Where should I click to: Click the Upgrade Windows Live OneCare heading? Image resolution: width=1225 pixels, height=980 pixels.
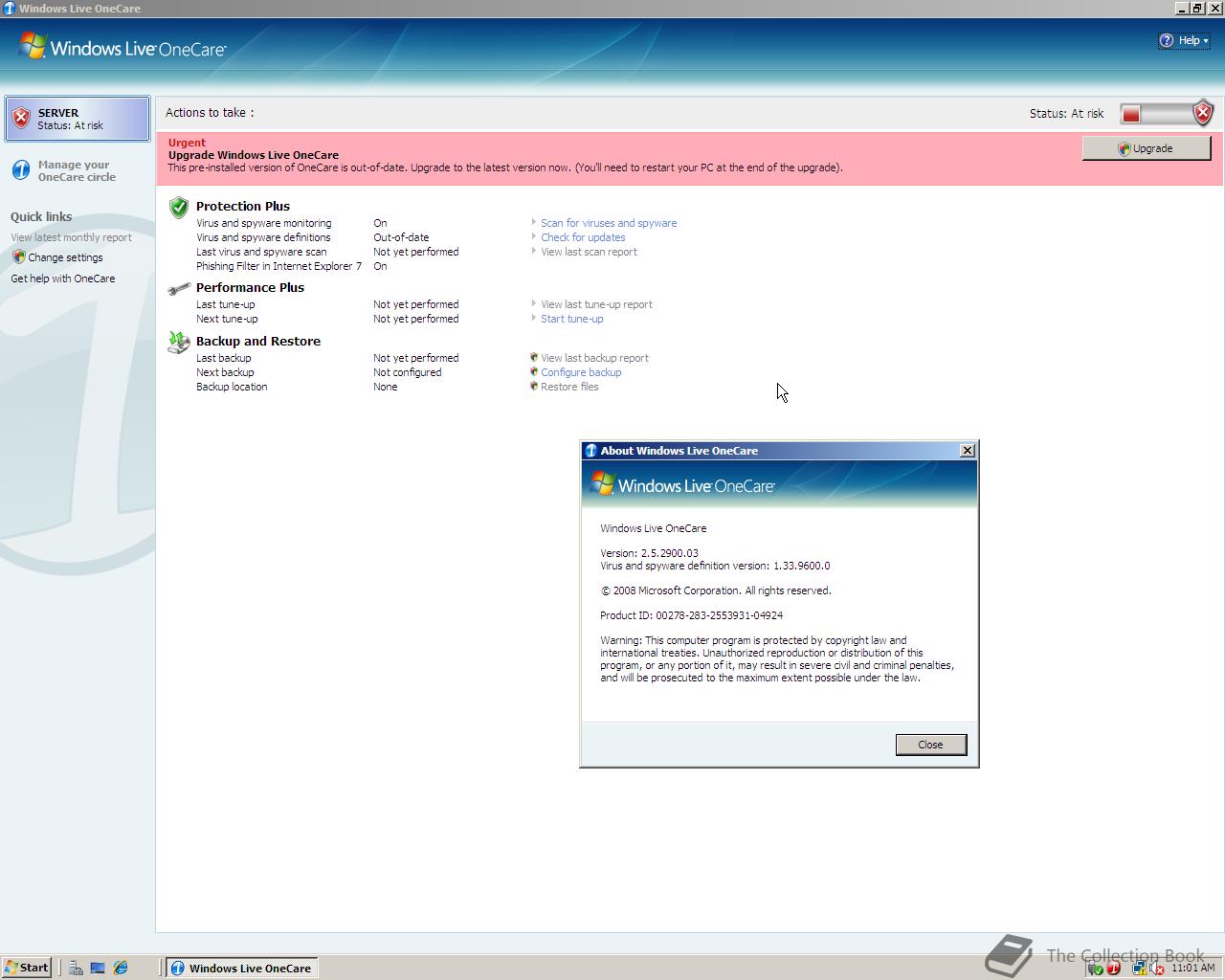(254, 155)
